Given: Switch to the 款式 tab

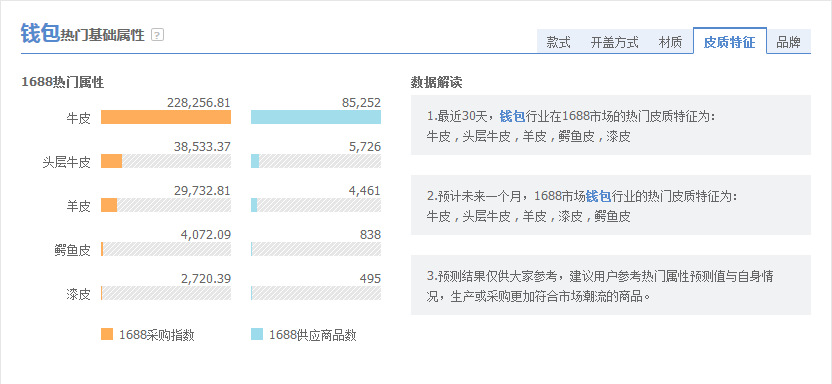Looking at the screenshot, I should [559, 42].
